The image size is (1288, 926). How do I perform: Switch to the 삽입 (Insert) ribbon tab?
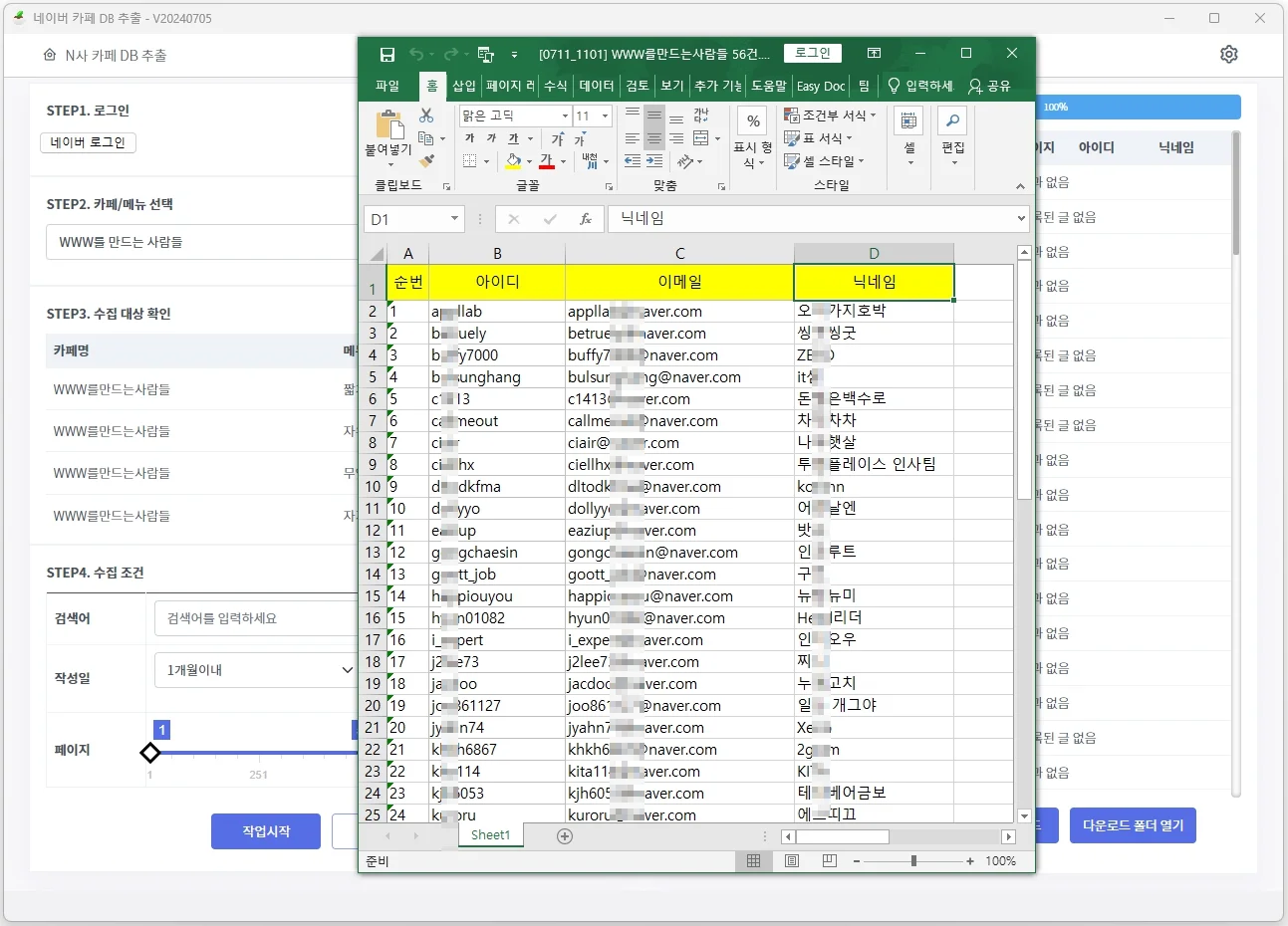point(464,86)
